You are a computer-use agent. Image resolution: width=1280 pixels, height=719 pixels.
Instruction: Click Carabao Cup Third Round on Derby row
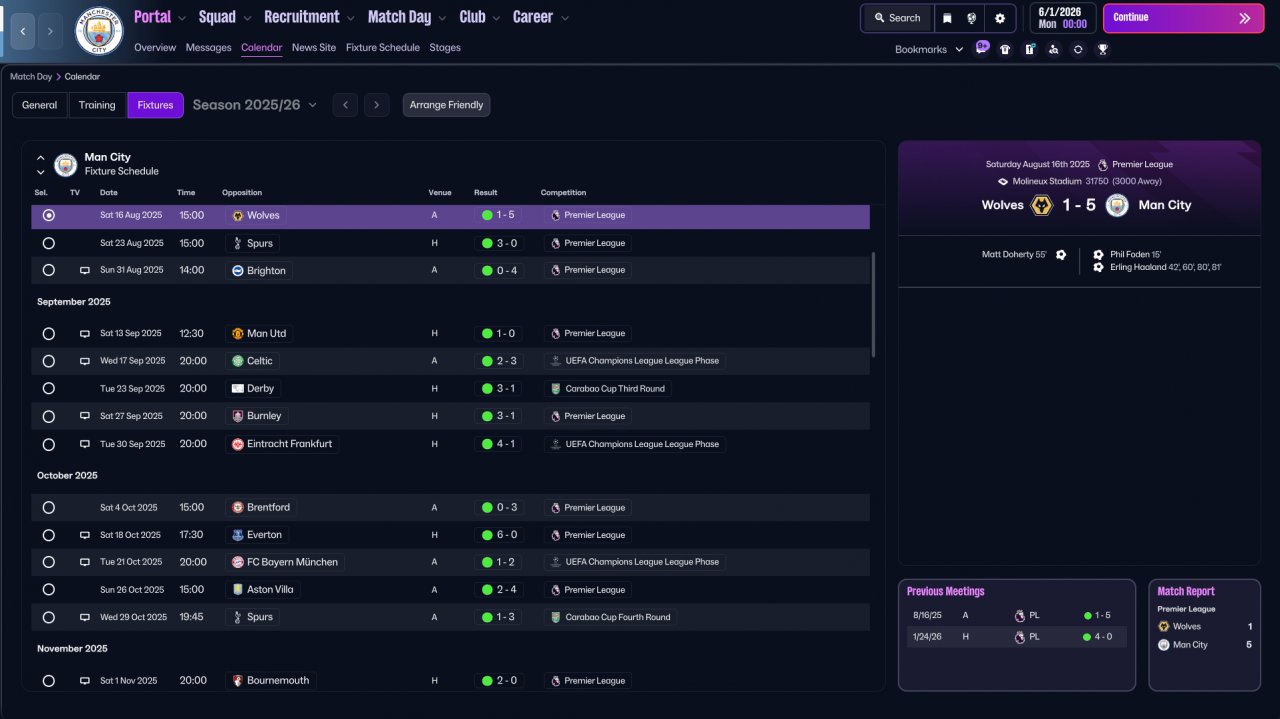click(608, 389)
